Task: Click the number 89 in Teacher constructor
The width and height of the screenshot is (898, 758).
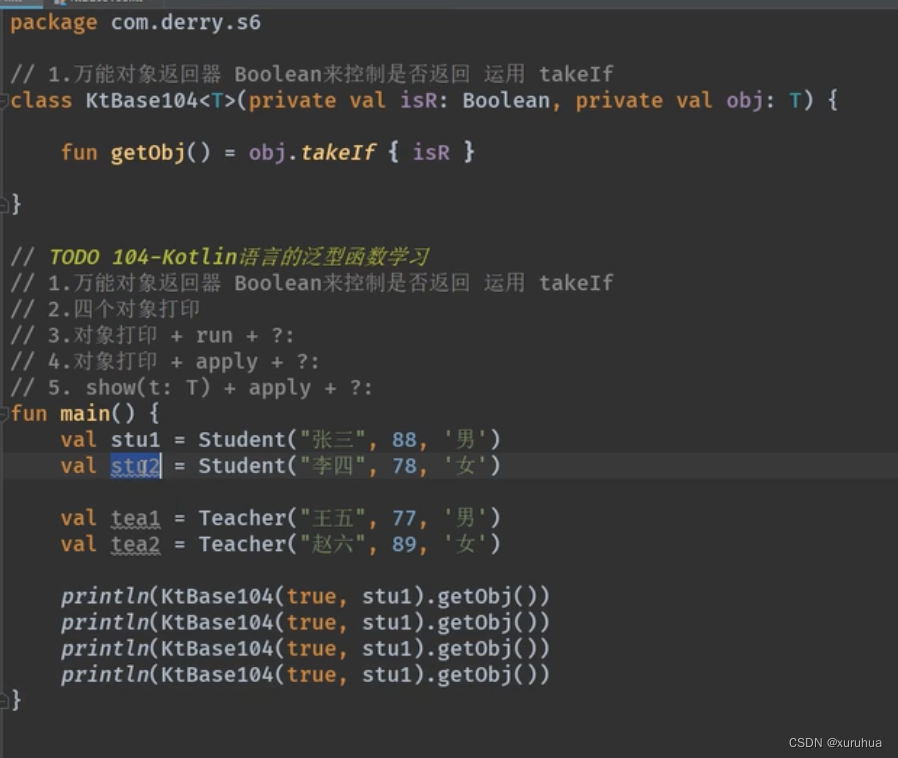Action: coord(404,544)
